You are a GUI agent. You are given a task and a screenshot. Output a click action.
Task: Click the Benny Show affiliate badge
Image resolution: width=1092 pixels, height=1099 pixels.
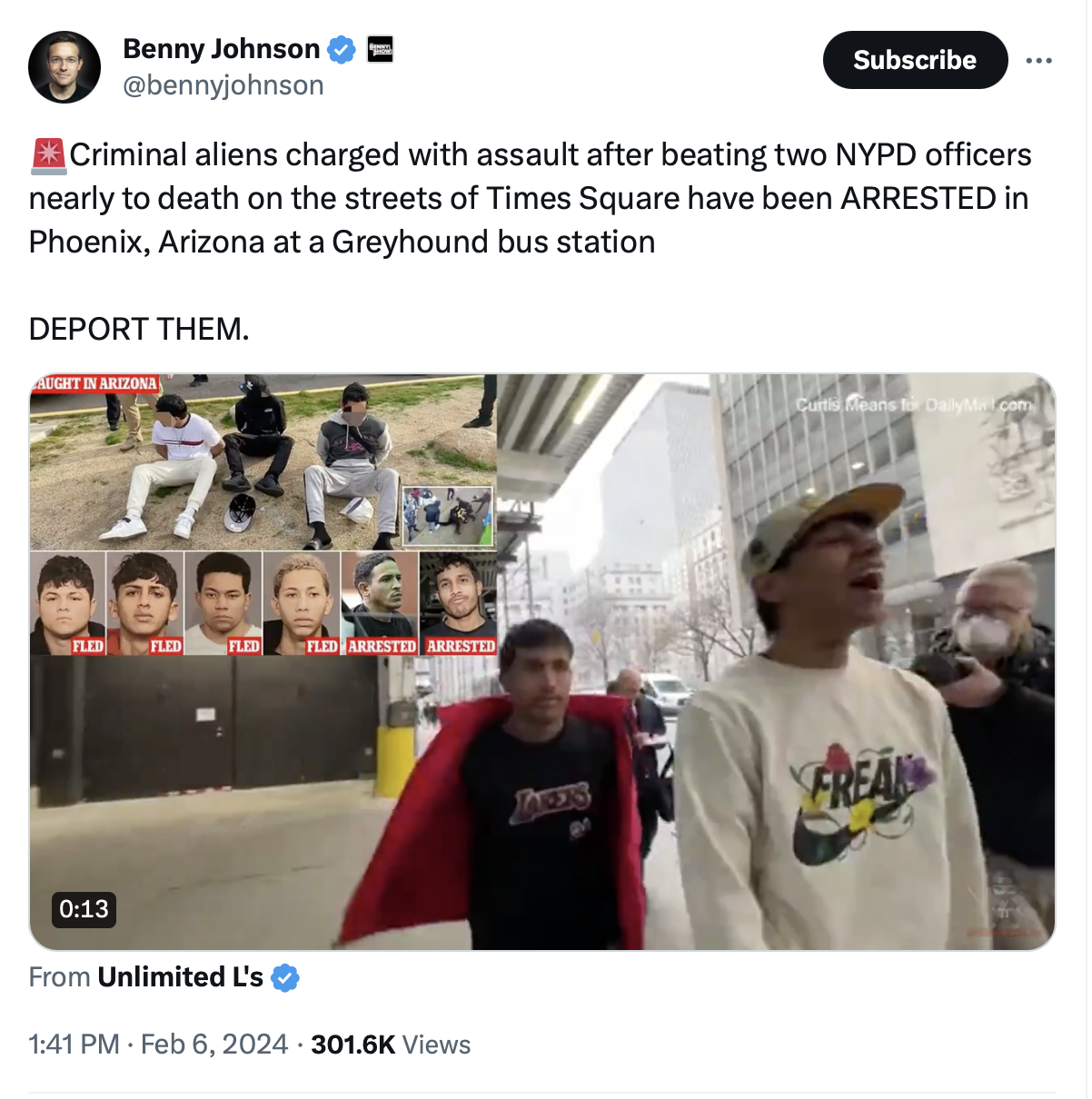[x=380, y=49]
